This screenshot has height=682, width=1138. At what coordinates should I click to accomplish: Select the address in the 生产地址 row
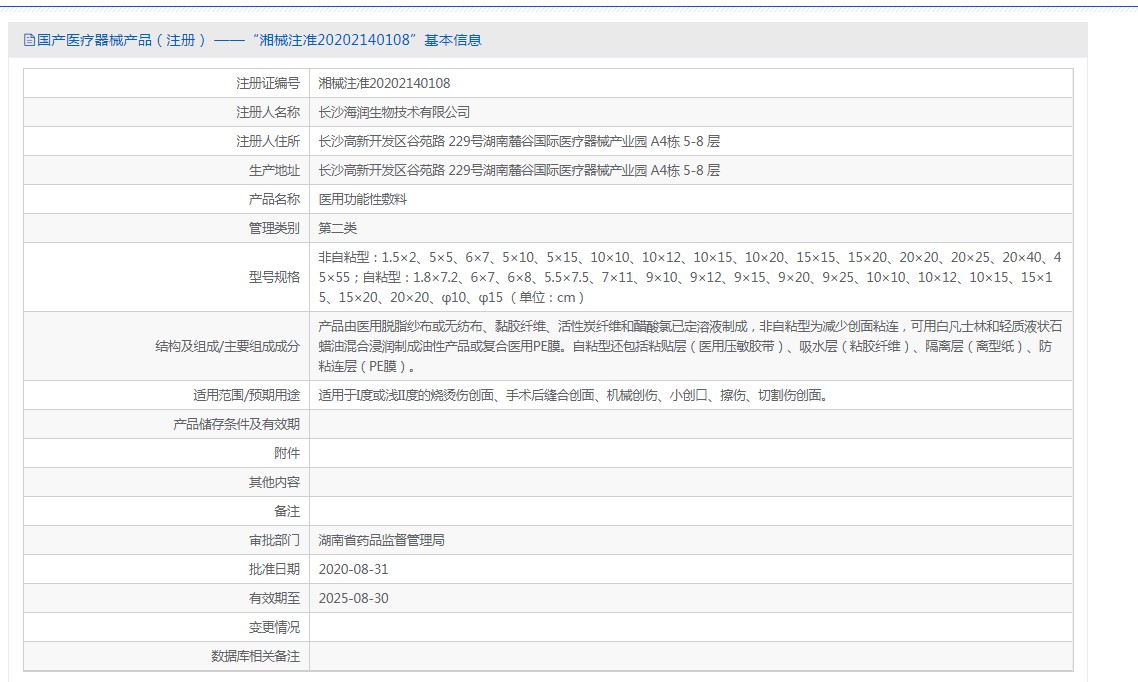[519, 170]
